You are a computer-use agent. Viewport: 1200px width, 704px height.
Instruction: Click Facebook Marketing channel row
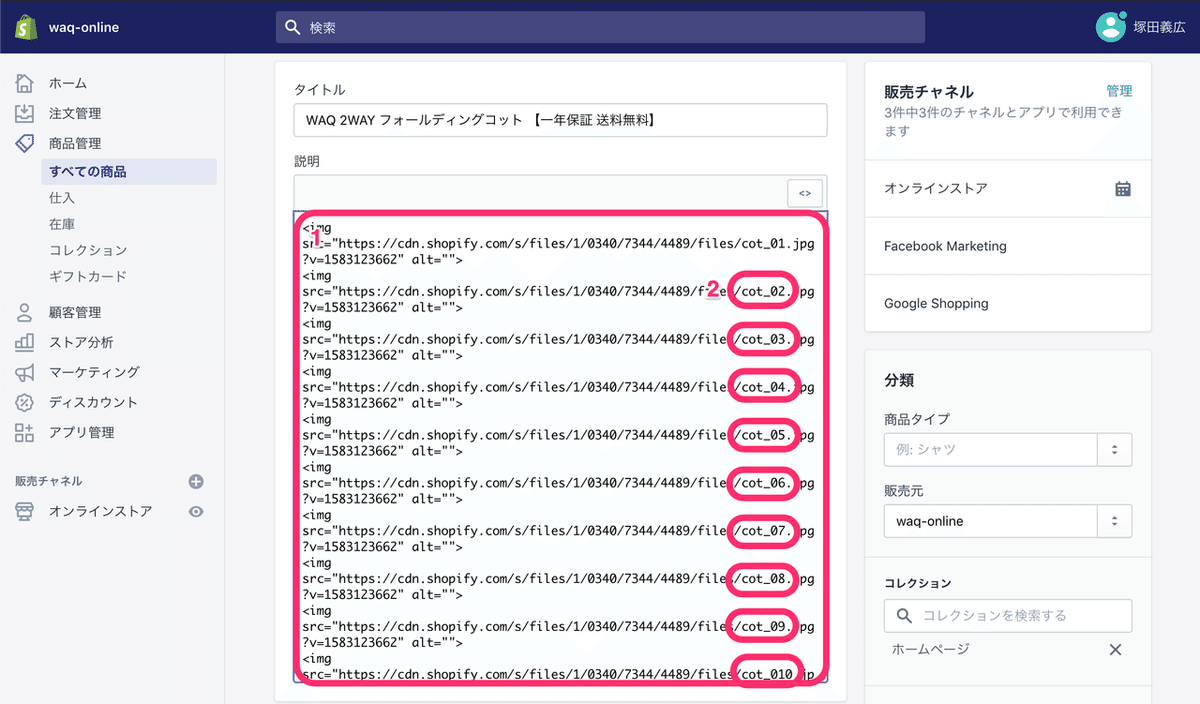coord(1008,246)
